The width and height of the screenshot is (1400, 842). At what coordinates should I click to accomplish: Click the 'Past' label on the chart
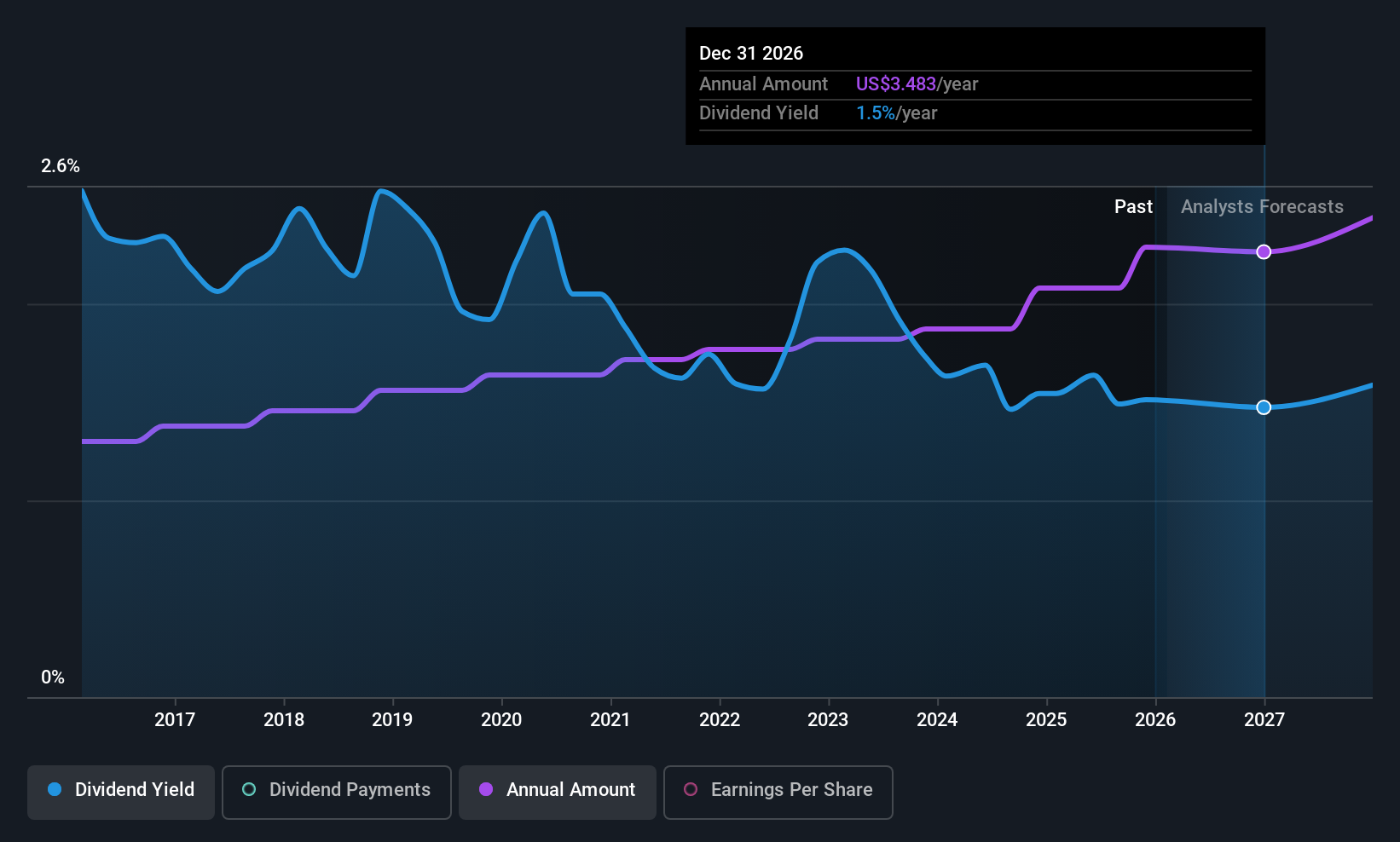[x=1133, y=207]
